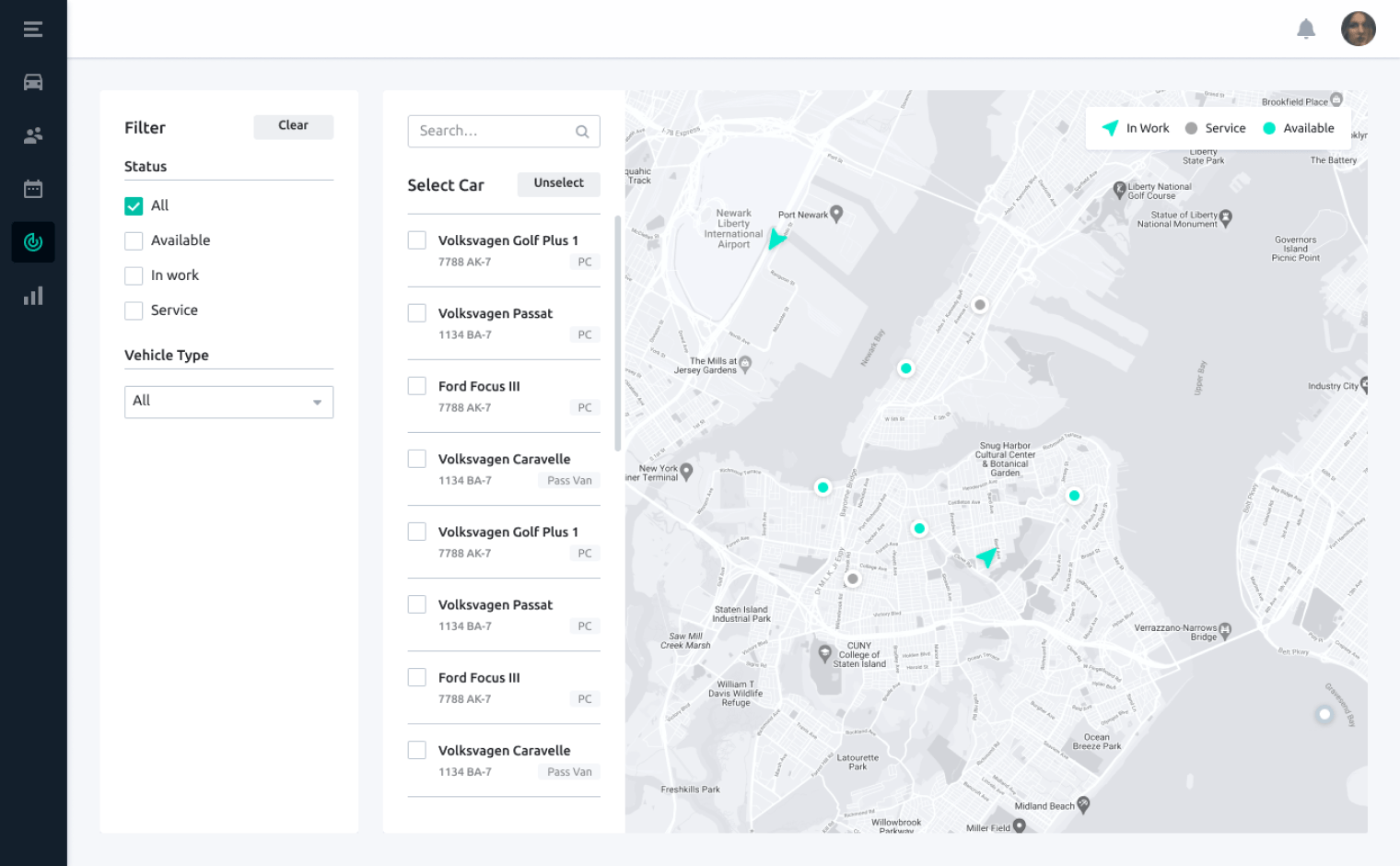Open the calendar icon in sidebar
Viewport: 1400px width, 866px height.
coord(33,188)
